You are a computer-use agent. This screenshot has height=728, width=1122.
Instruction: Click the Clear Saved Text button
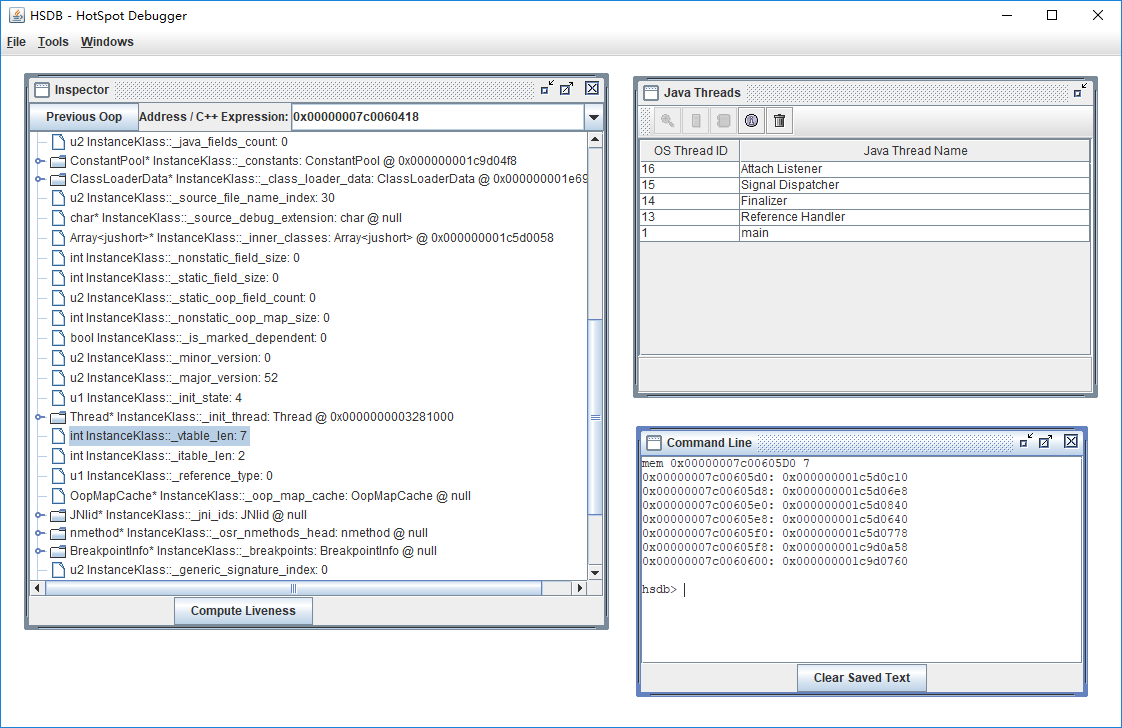pyautogui.click(x=862, y=678)
